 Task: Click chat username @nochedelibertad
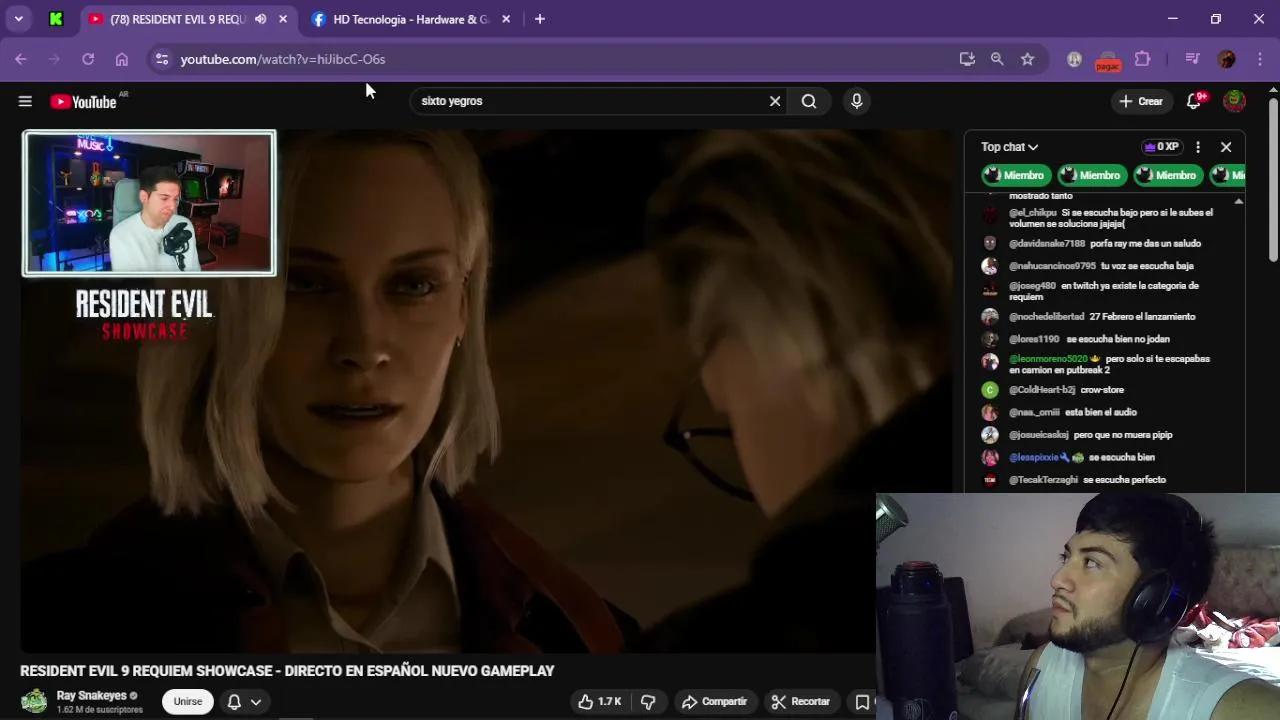coord(1046,317)
